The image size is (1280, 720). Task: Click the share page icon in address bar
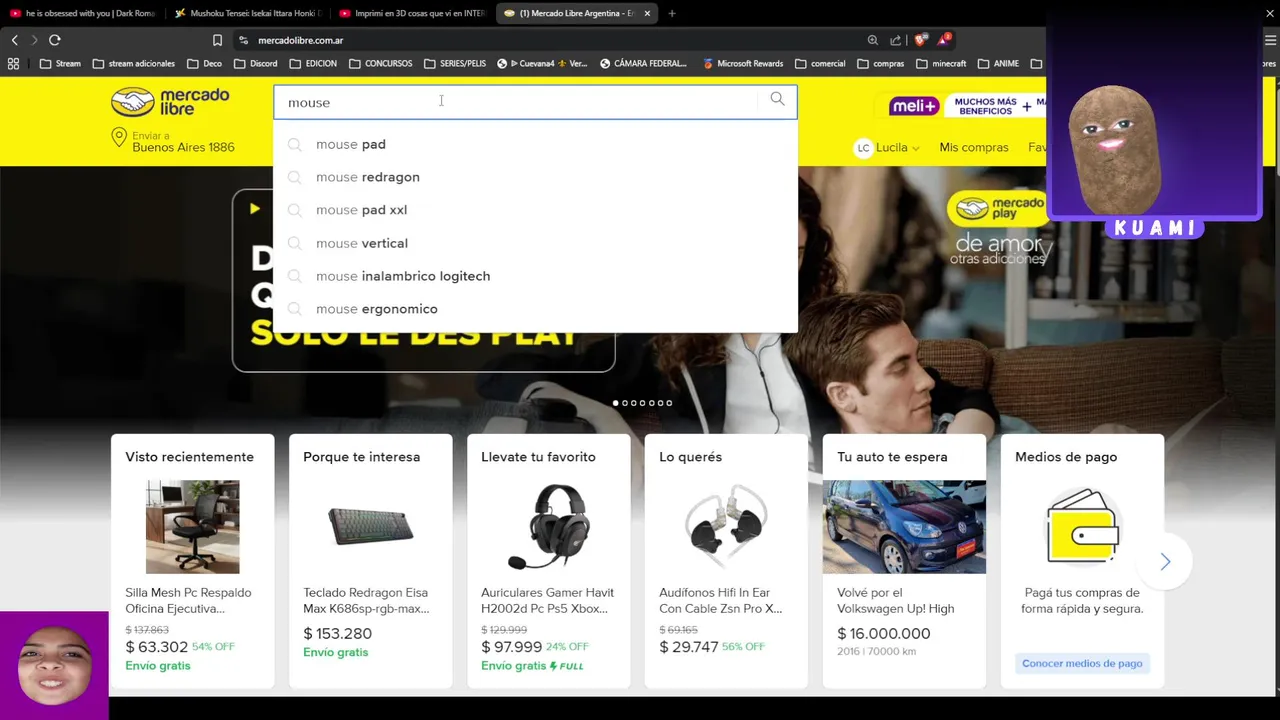tap(896, 40)
